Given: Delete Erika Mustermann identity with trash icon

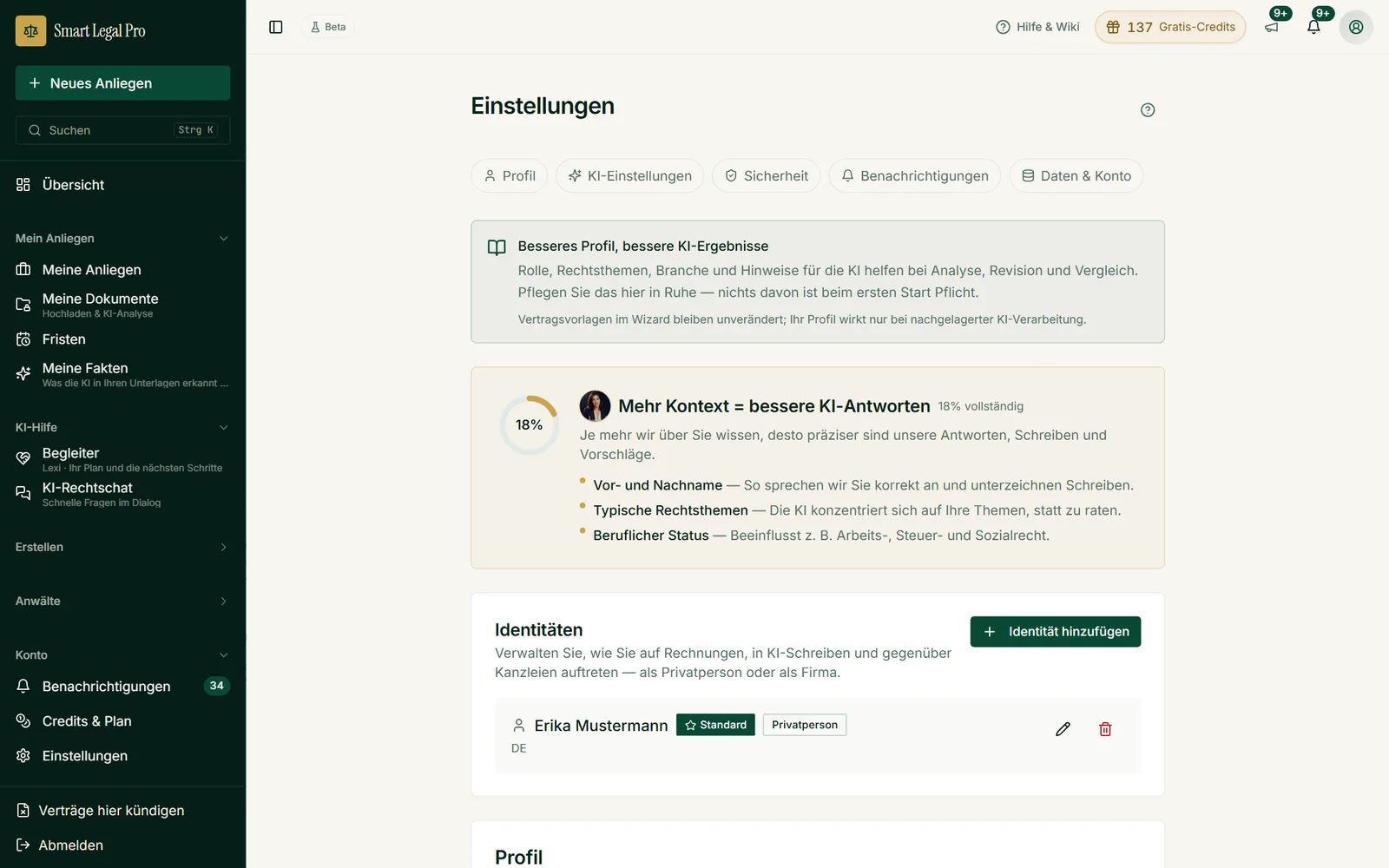Looking at the screenshot, I should pos(1105,729).
